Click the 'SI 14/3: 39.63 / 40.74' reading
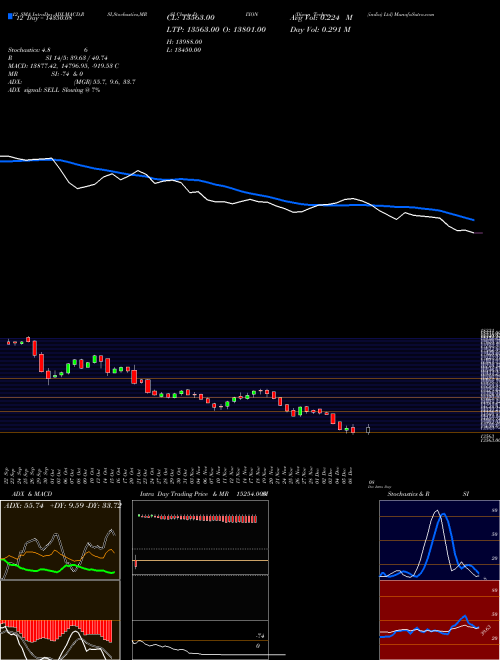 click(x=77, y=58)
